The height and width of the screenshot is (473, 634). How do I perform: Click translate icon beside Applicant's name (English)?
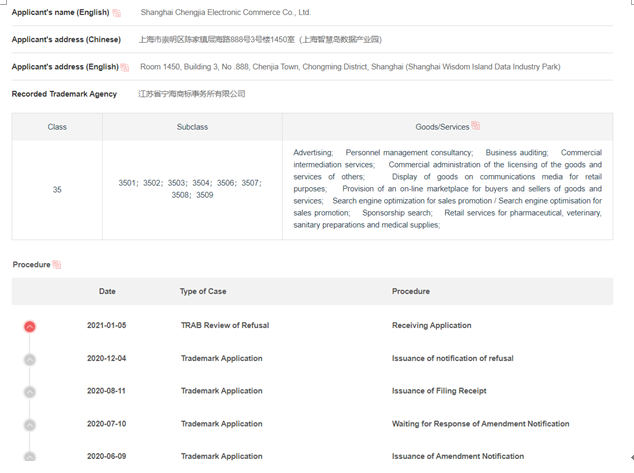tap(117, 13)
